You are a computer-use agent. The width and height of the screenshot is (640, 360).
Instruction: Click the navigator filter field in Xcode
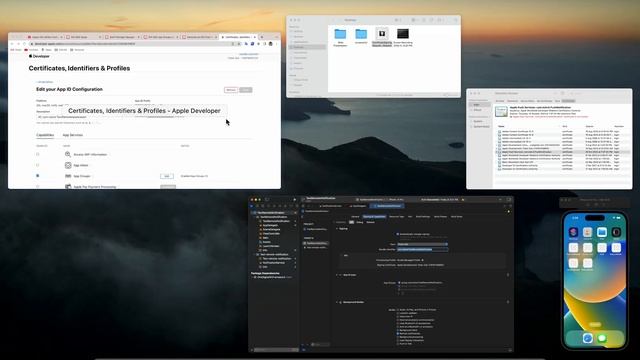point(276,350)
